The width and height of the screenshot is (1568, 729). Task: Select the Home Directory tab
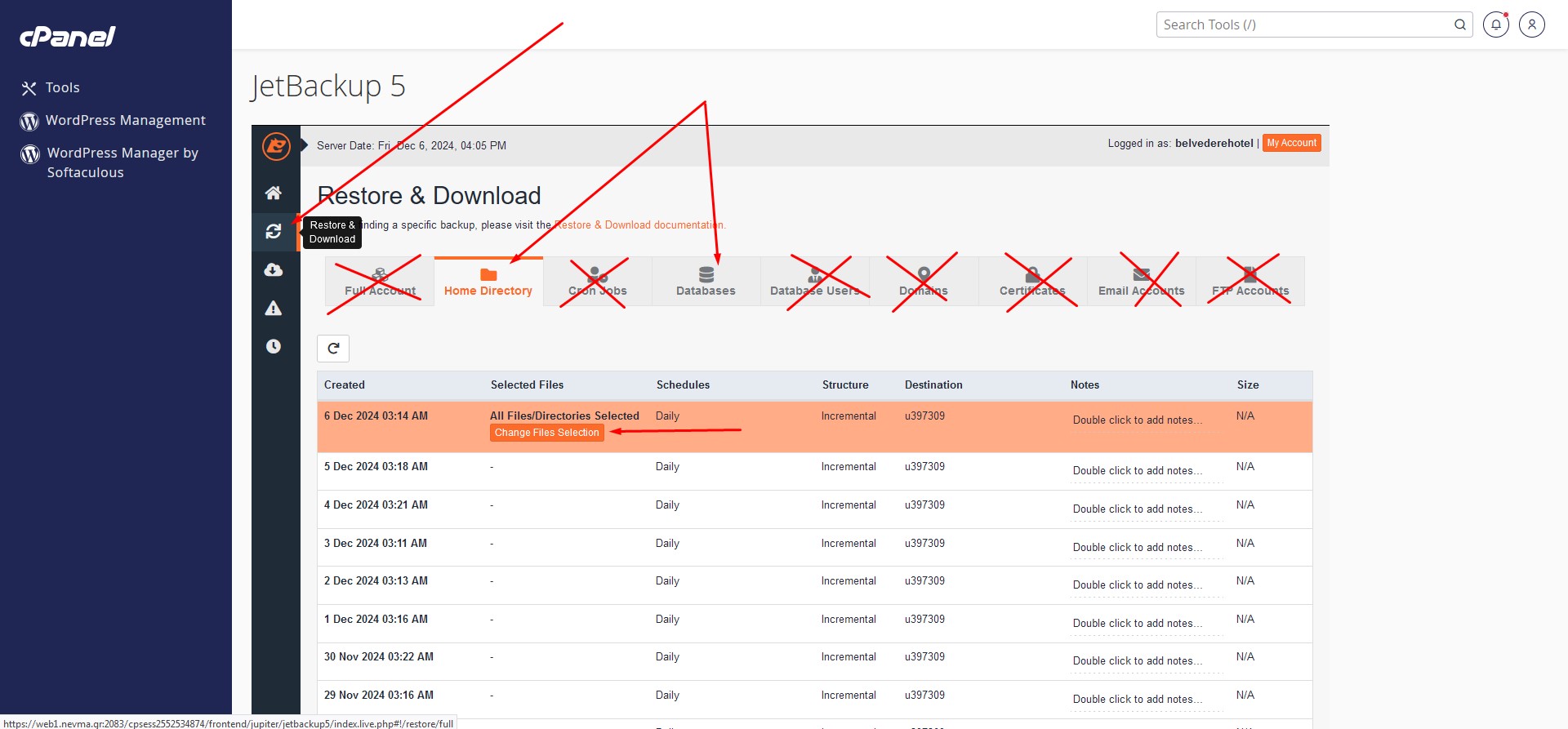(488, 282)
